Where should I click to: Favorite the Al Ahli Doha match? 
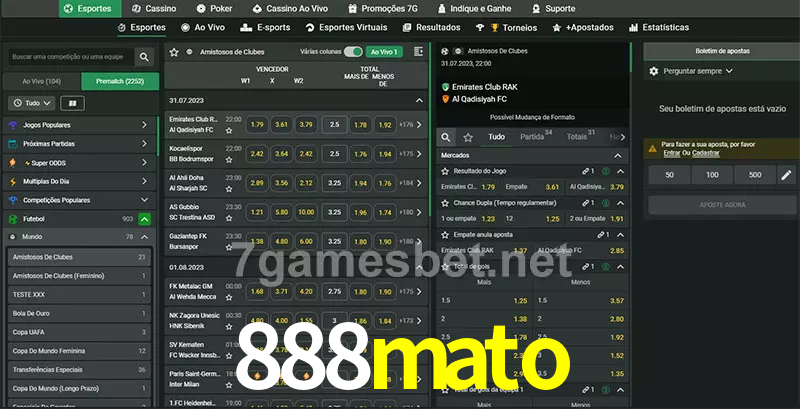229,189
